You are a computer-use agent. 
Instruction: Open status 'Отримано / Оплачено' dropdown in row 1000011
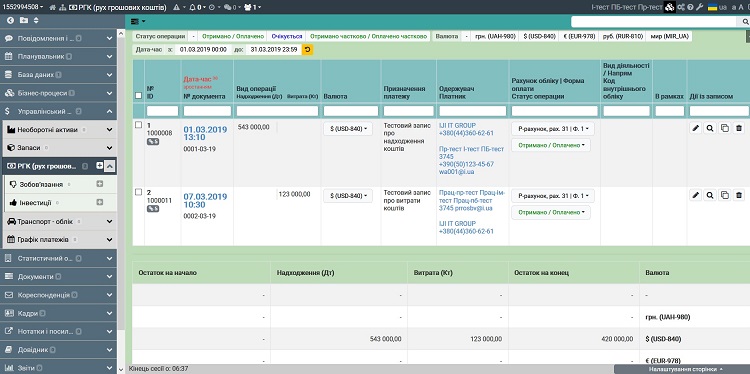[x=551, y=212]
